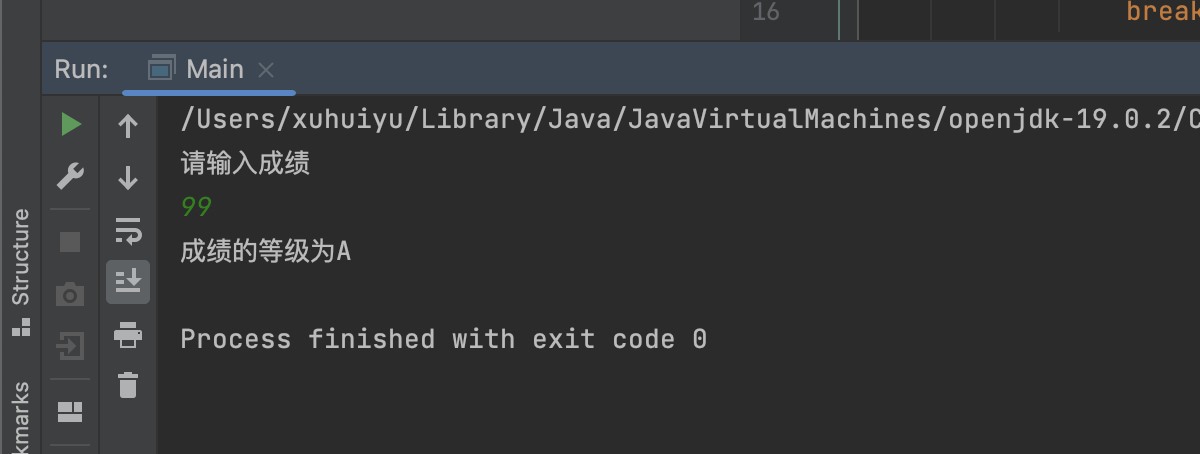Click the 'Process finished with exit code 0' line
The height and width of the screenshot is (454, 1200).
(x=443, y=339)
